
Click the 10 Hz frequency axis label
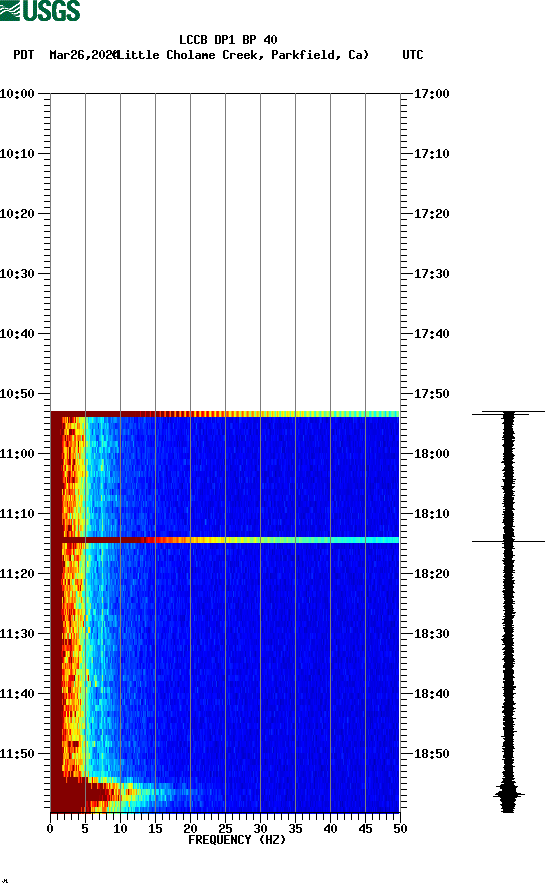(x=120, y=829)
